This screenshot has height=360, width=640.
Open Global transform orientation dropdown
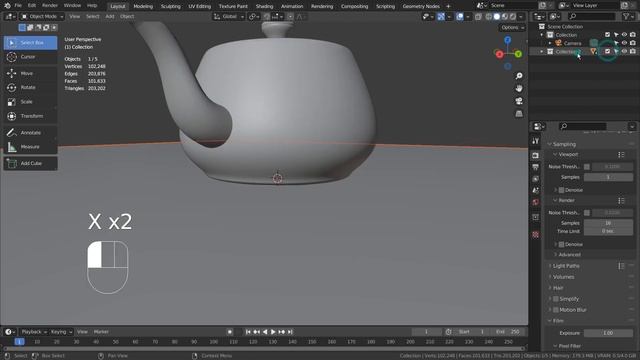point(229,17)
